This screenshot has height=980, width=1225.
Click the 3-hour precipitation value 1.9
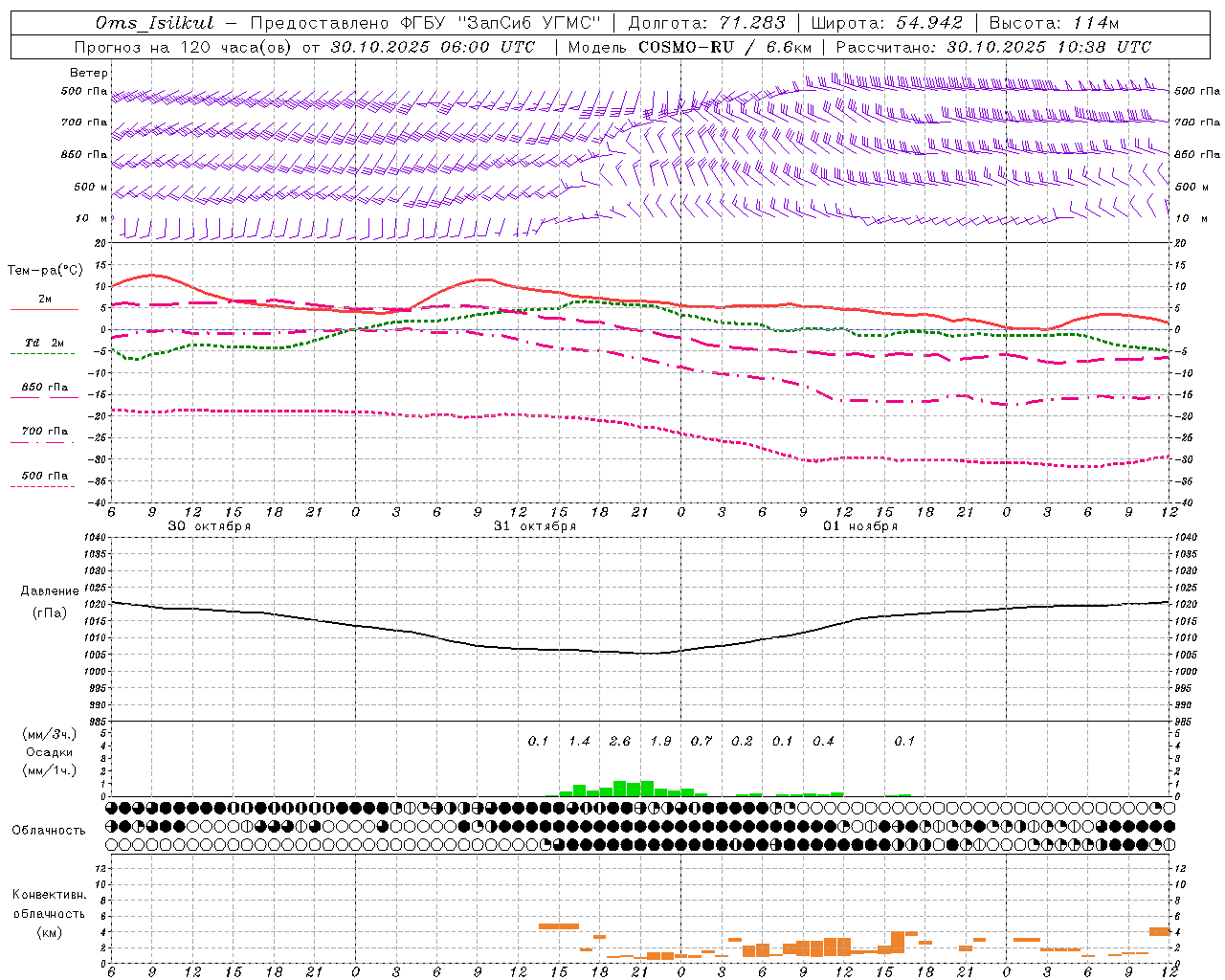(660, 741)
